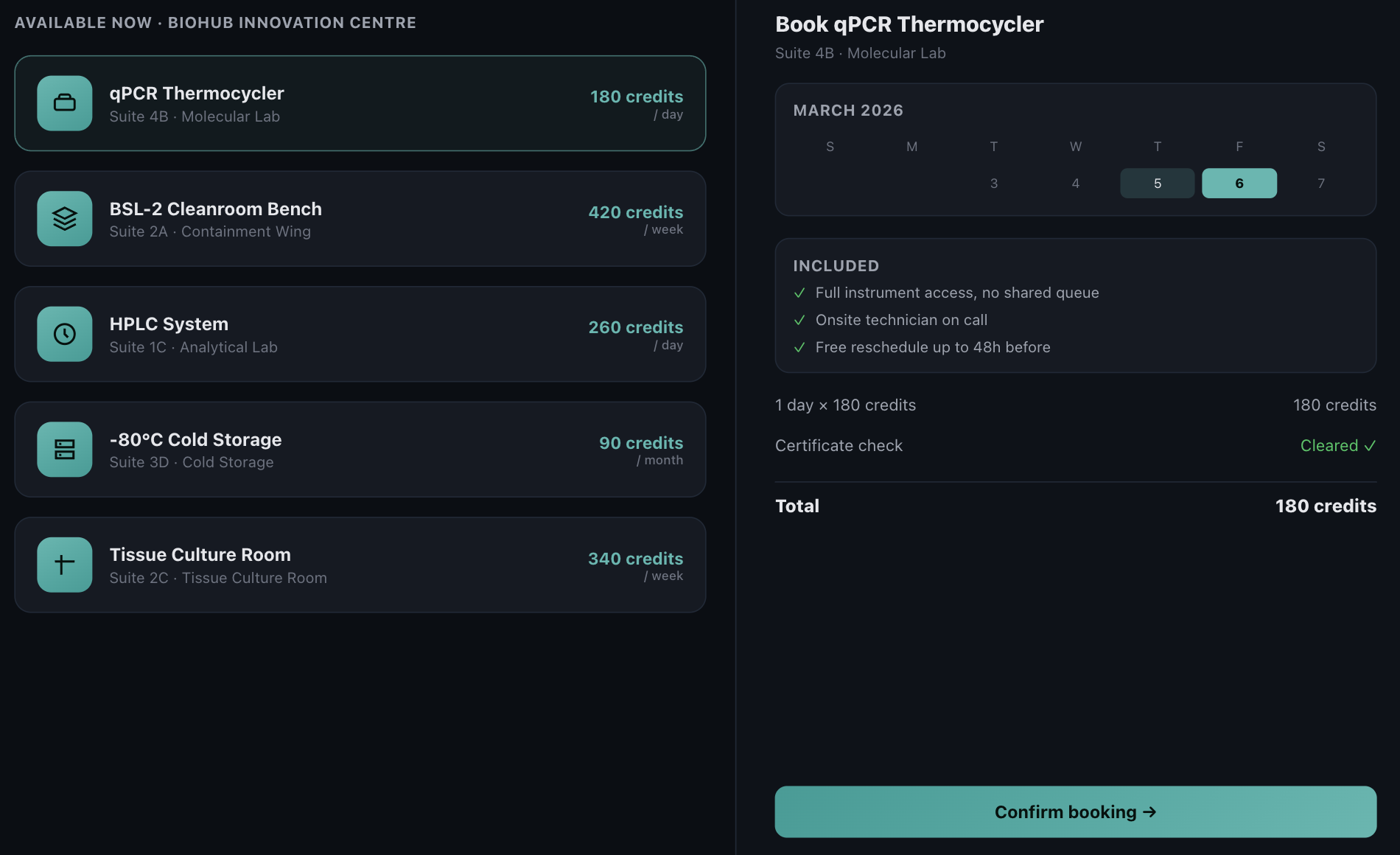1400x855 pixels.
Task: Click the Cleared certificate check status
Action: [1338, 446]
